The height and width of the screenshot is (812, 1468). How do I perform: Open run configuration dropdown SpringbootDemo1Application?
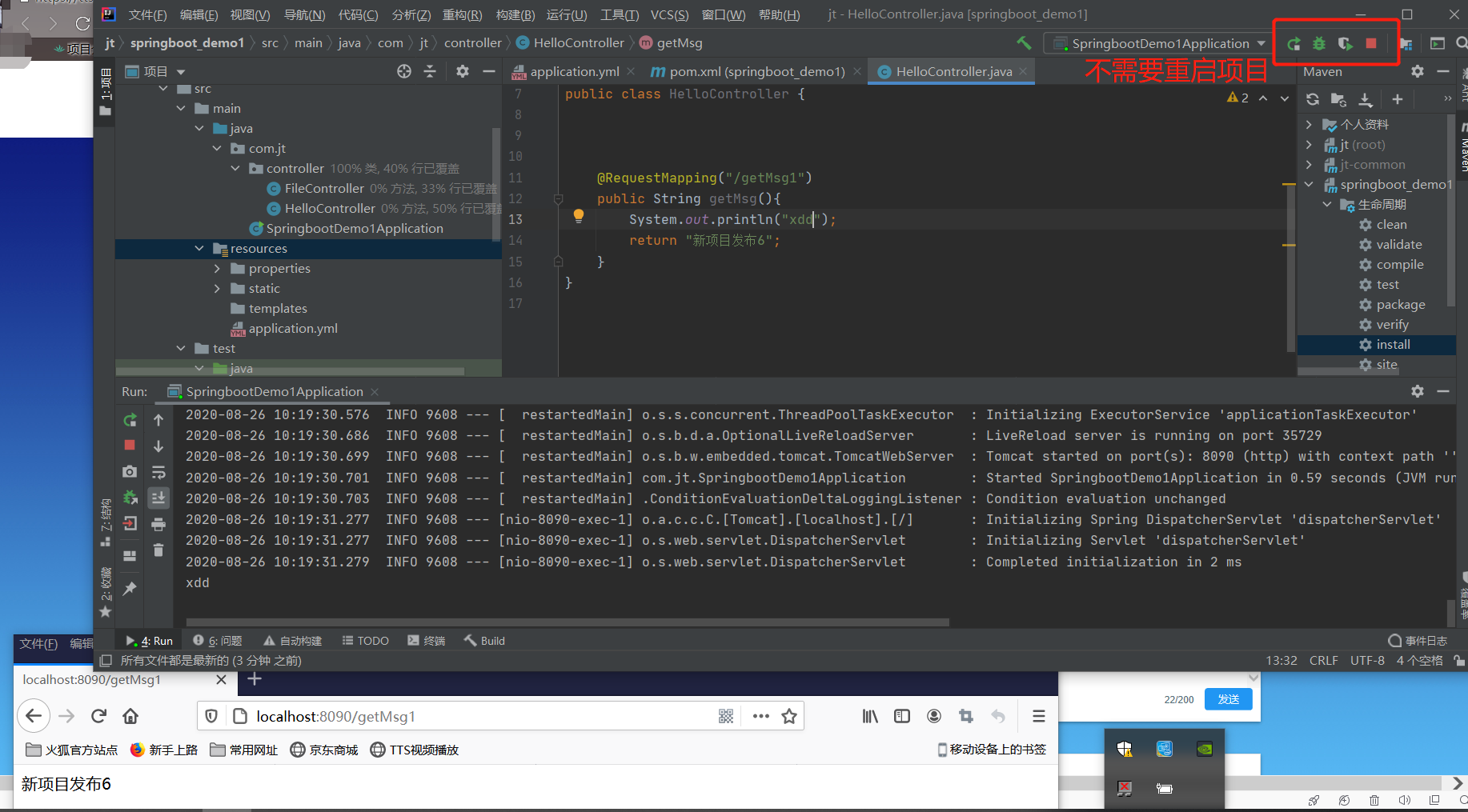1160,43
